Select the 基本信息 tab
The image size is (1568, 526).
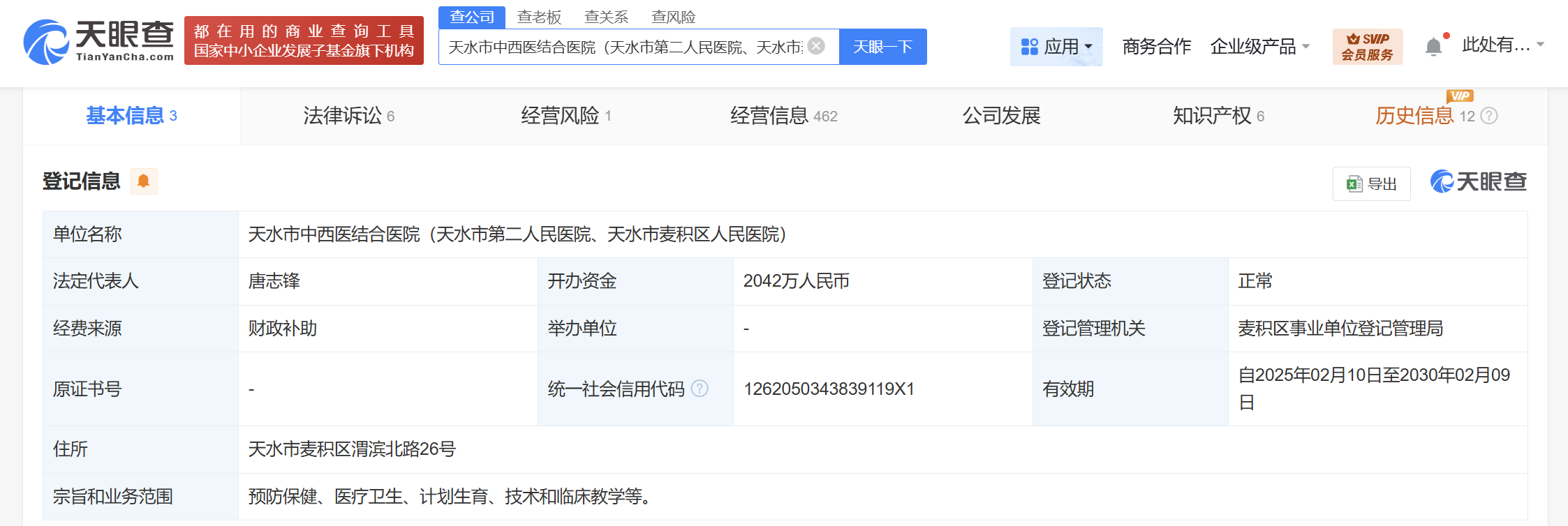(131, 116)
